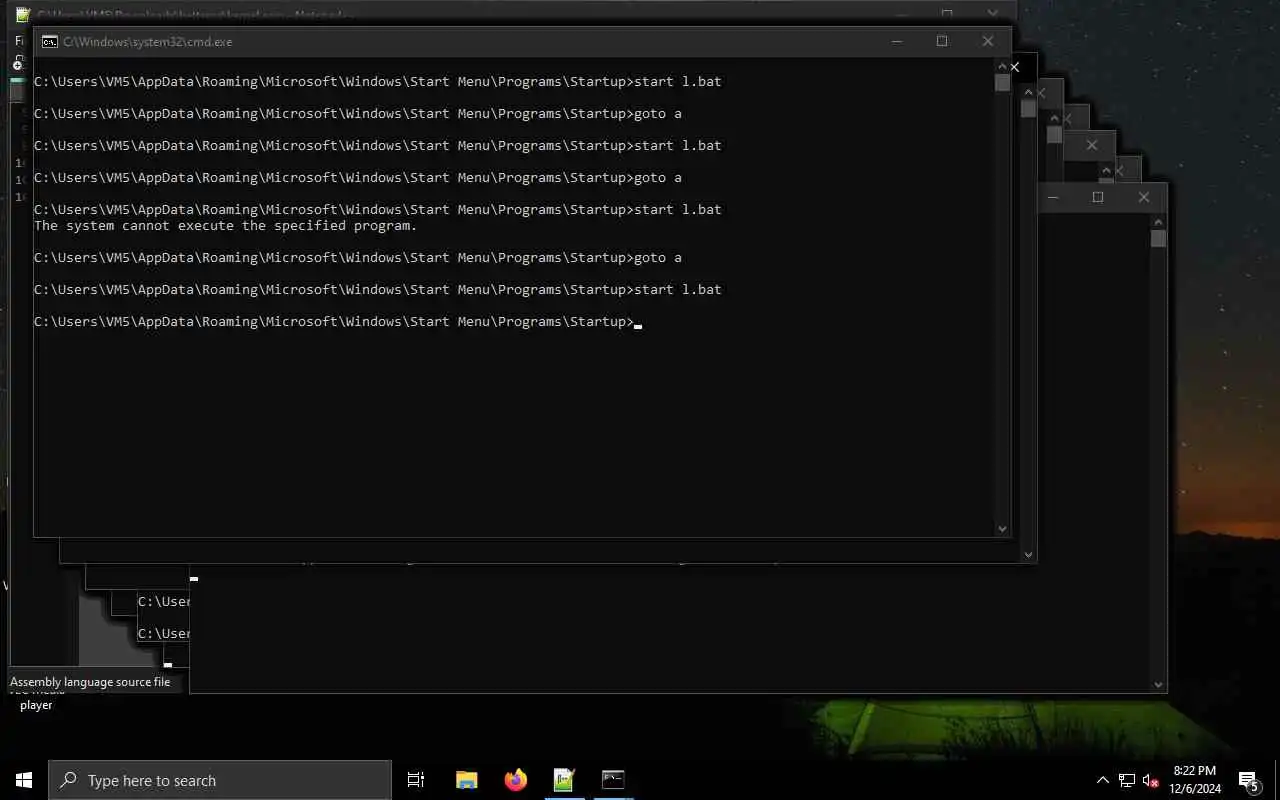Click the rightmost cmd window scrollbar up arrow

pos(1158,220)
